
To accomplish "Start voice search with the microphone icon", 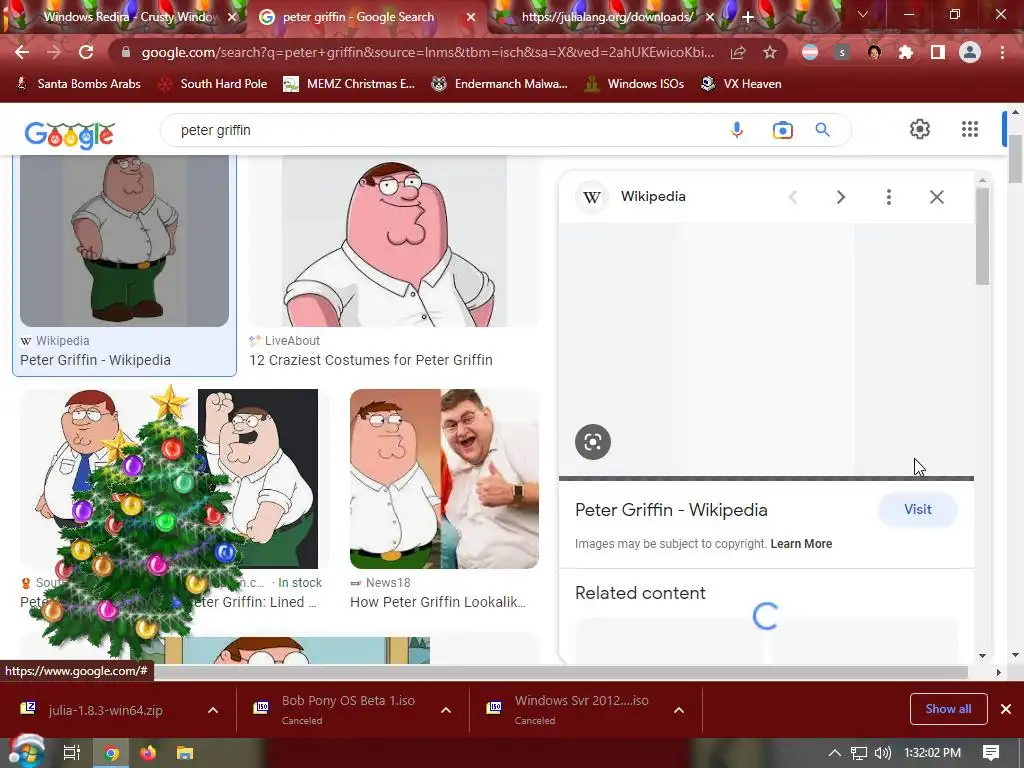I will click(x=737, y=130).
